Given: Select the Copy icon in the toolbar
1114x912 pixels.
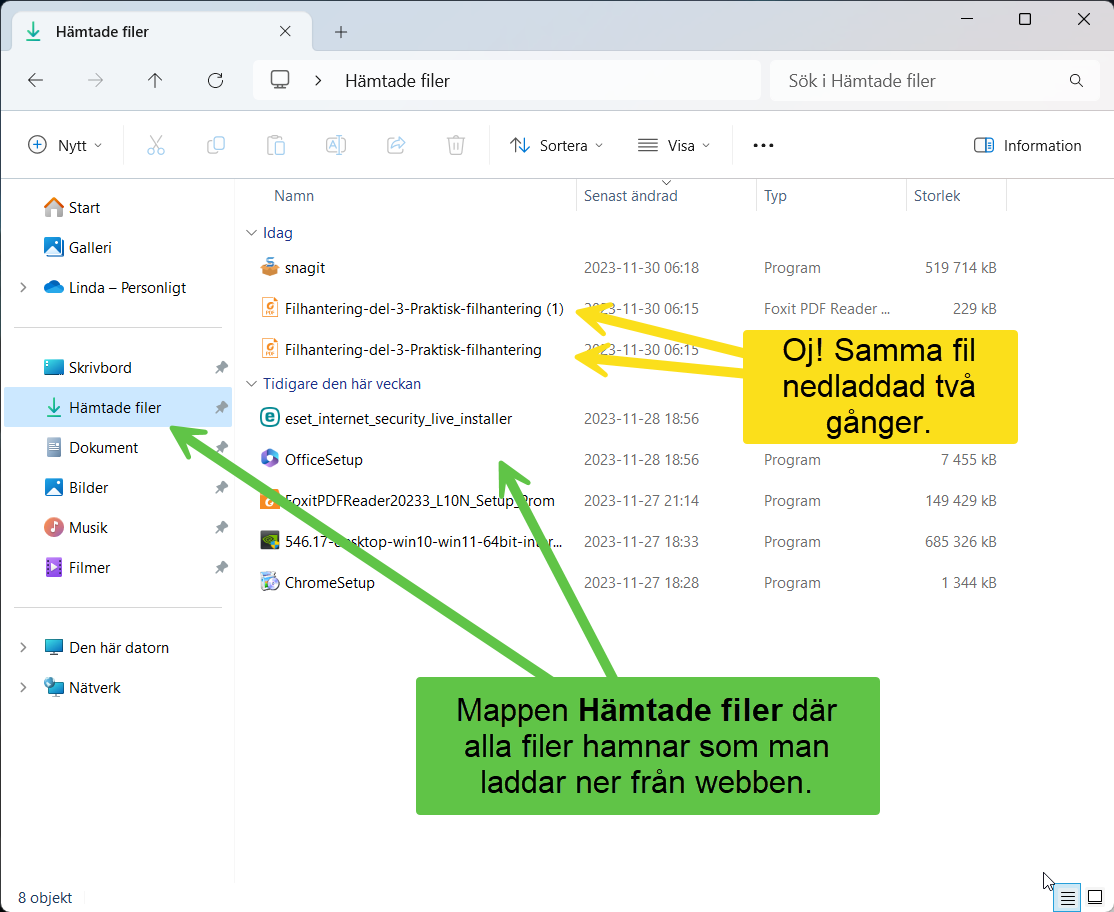Looking at the screenshot, I should point(216,145).
